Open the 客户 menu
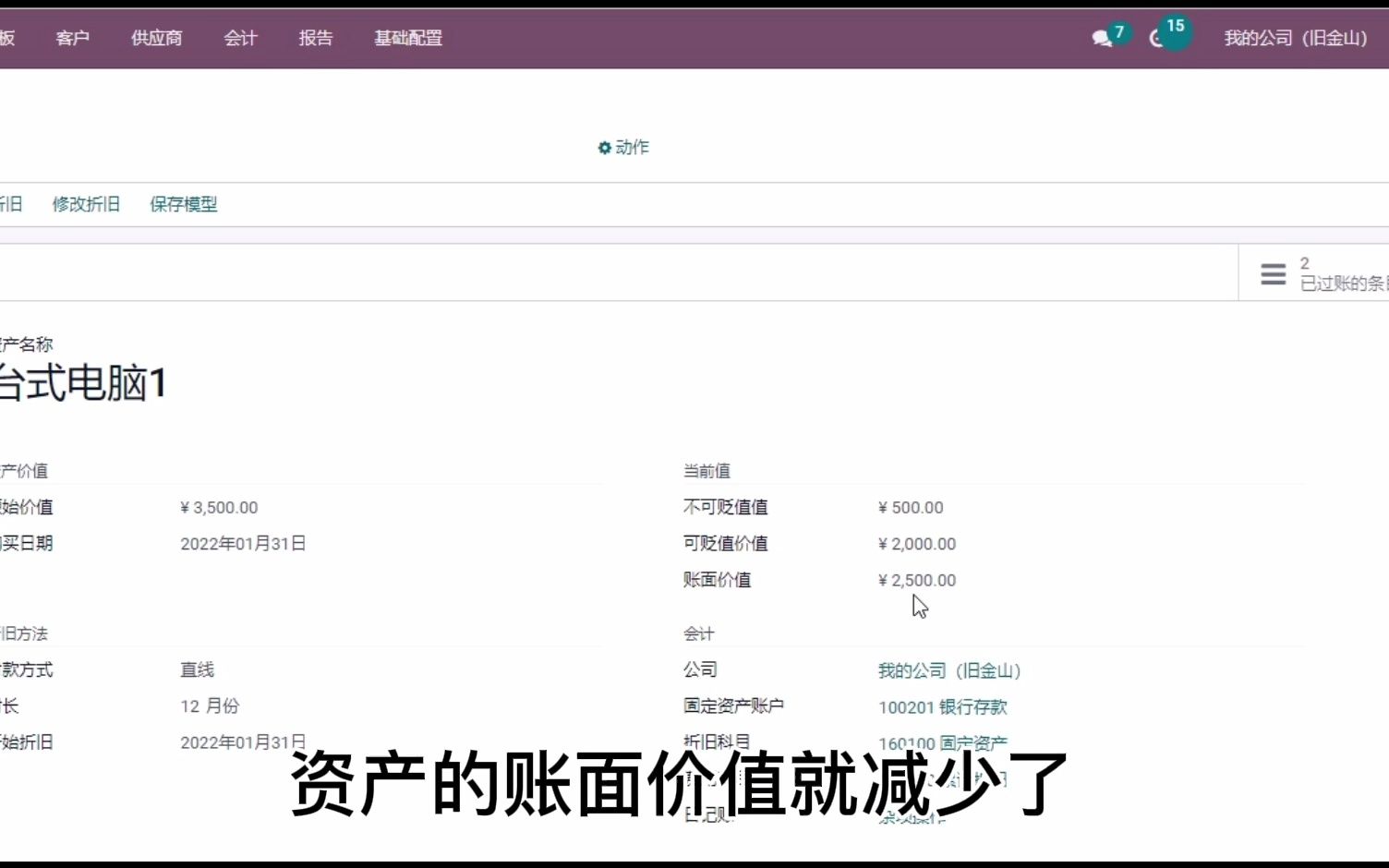Screen dimensions: 1389x868 click(72, 38)
